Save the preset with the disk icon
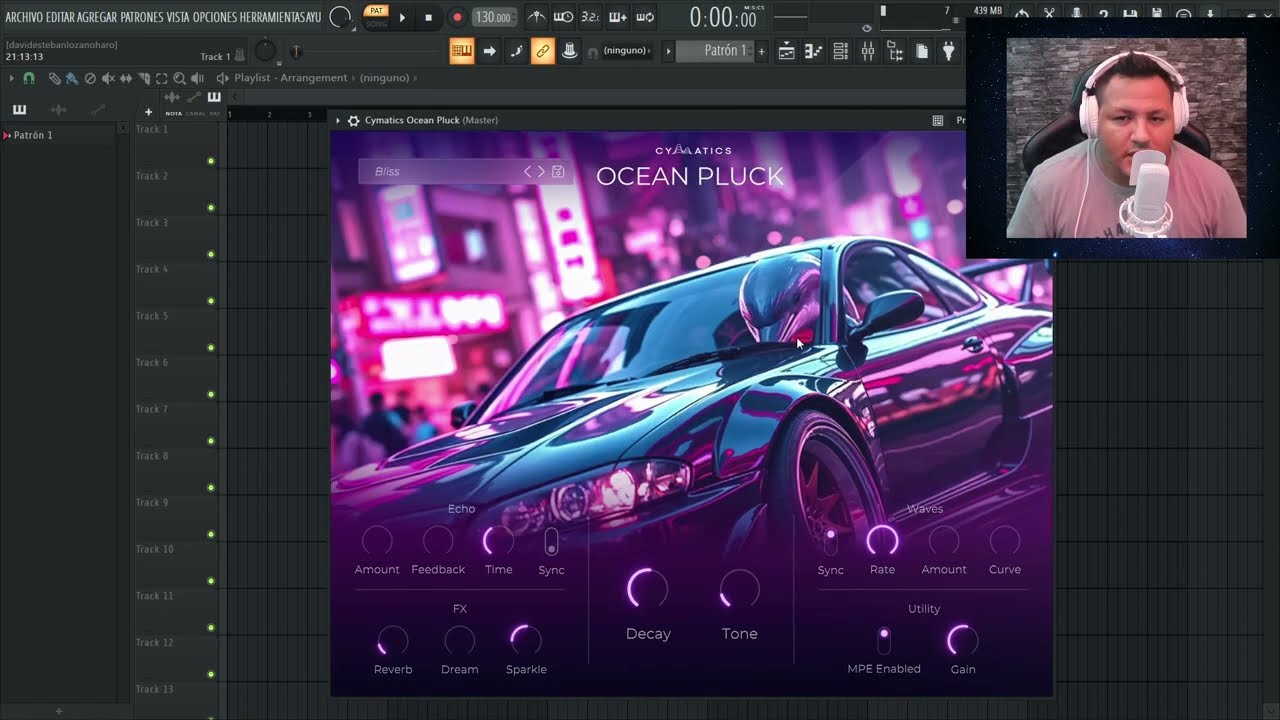The width and height of the screenshot is (1280, 720). (x=558, y=172)
